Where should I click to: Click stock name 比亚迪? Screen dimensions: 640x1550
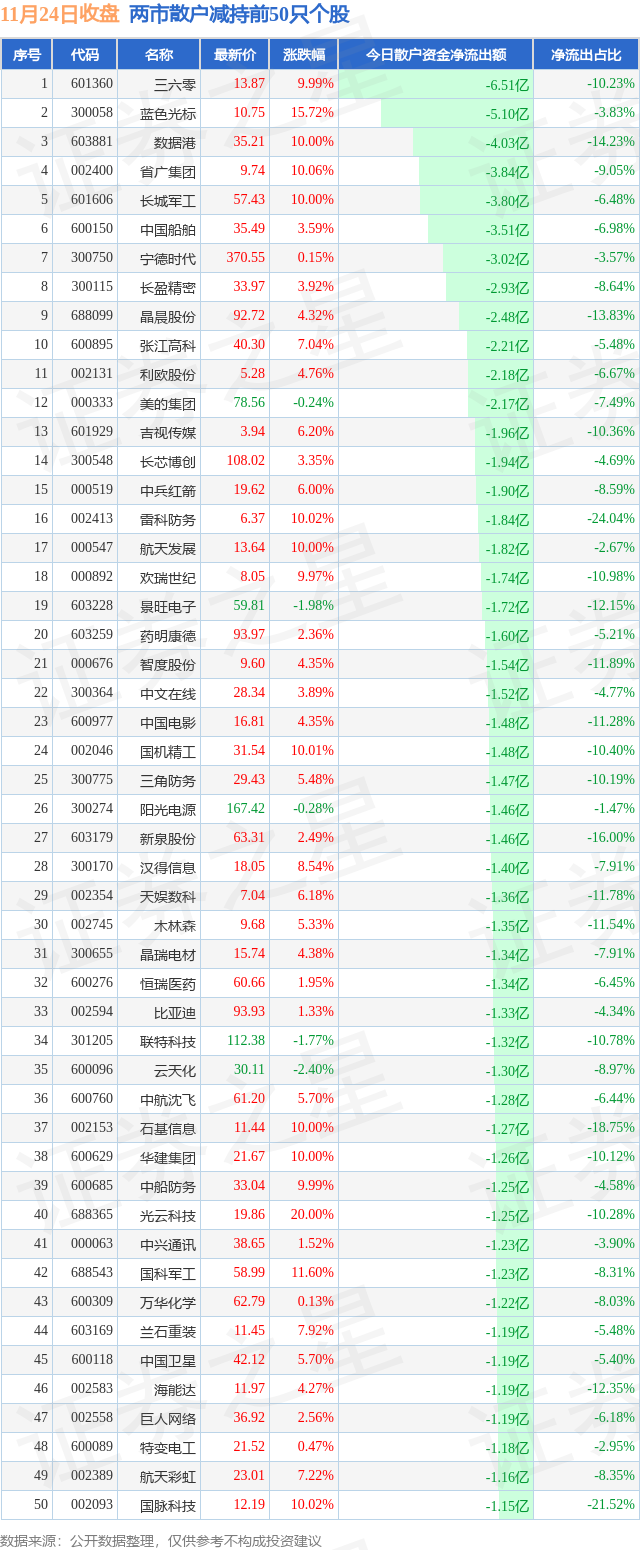coord(175,1012)
